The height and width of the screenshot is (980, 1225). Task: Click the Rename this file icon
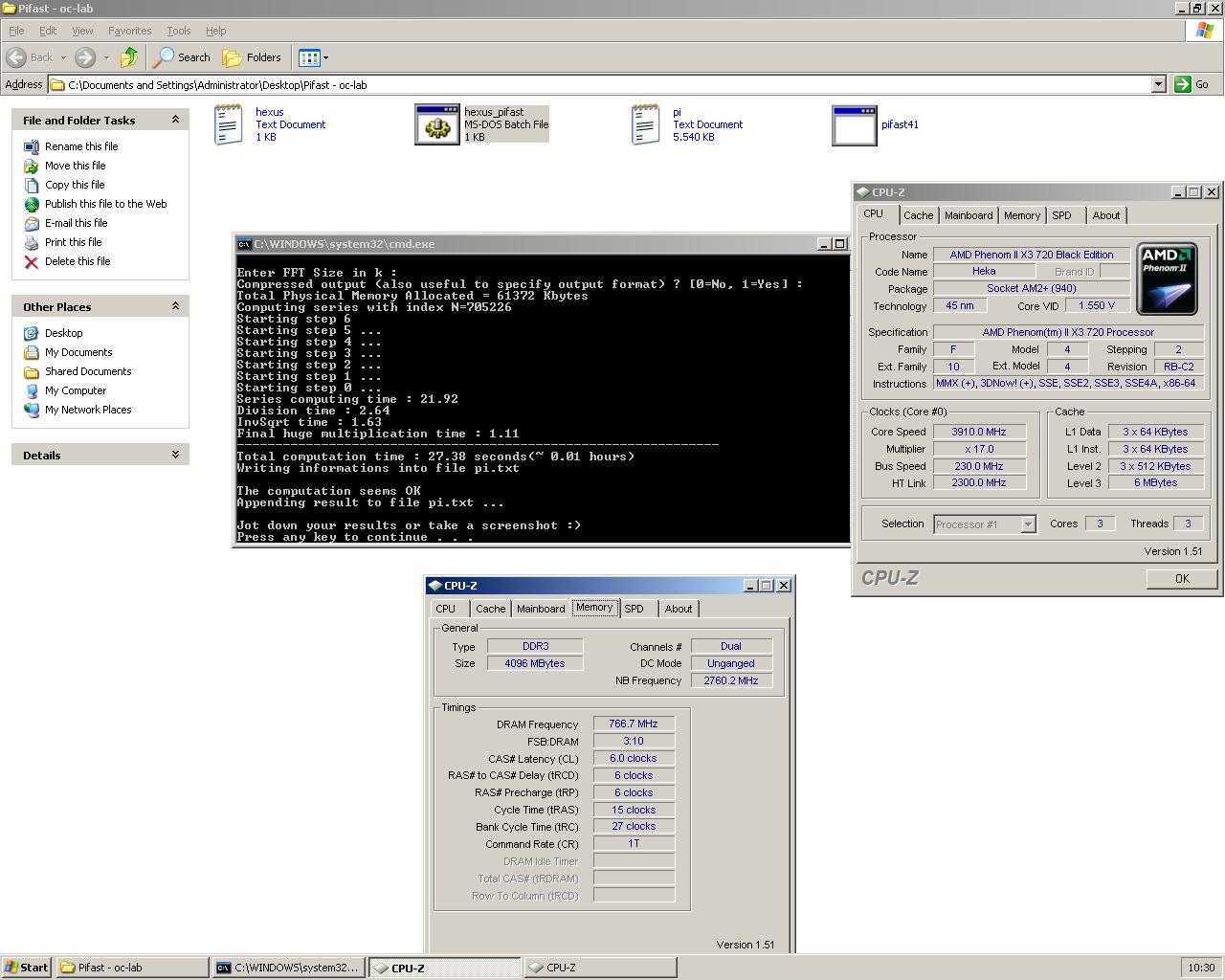[32, 146]
